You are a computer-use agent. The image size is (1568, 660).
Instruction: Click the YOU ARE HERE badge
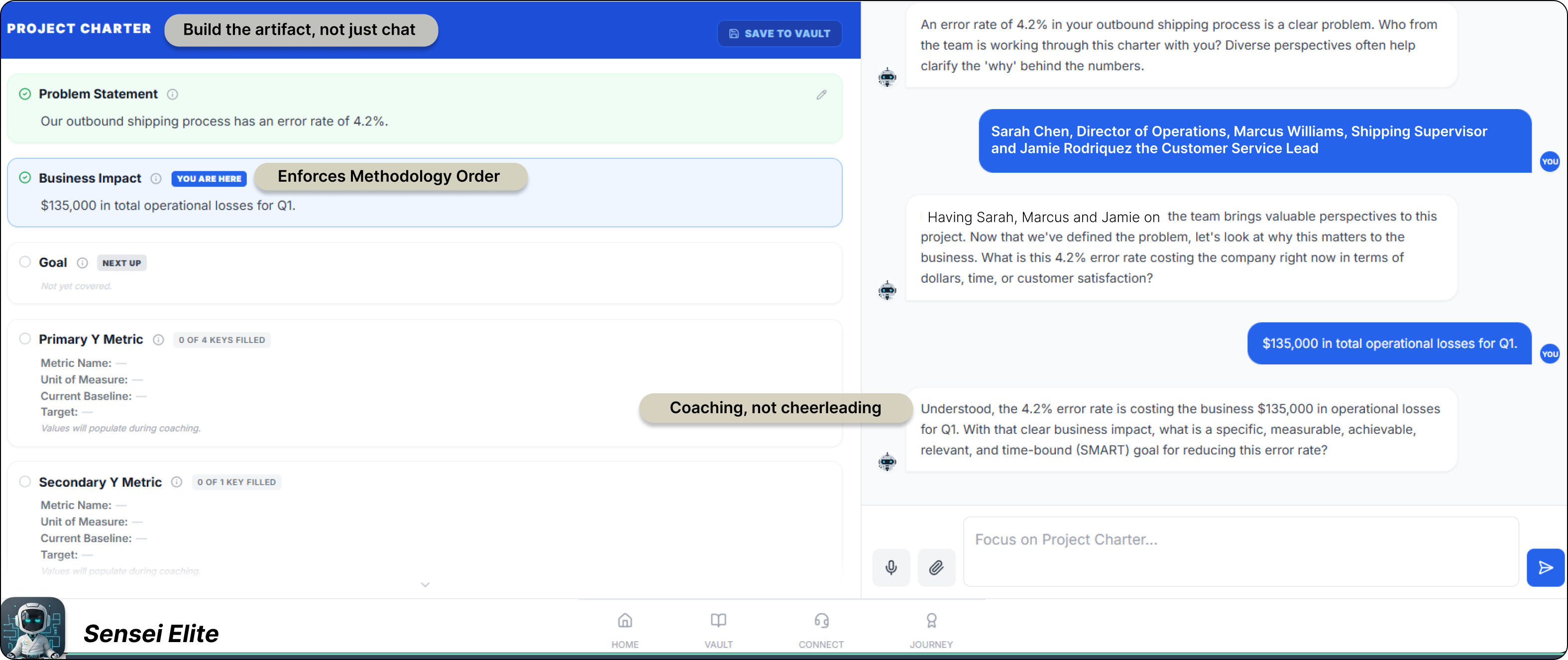tap(209, 178)
